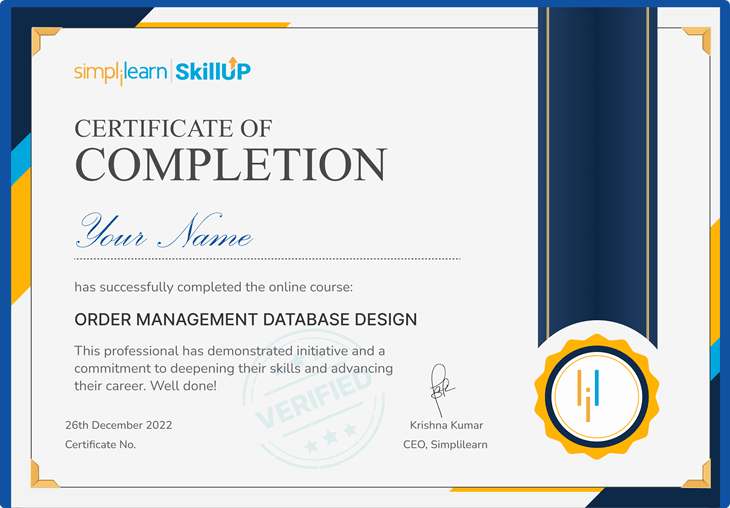The image size is (730, 508).
Task: Click the line starting "commitment to deepening"
Action: (234, 368)
